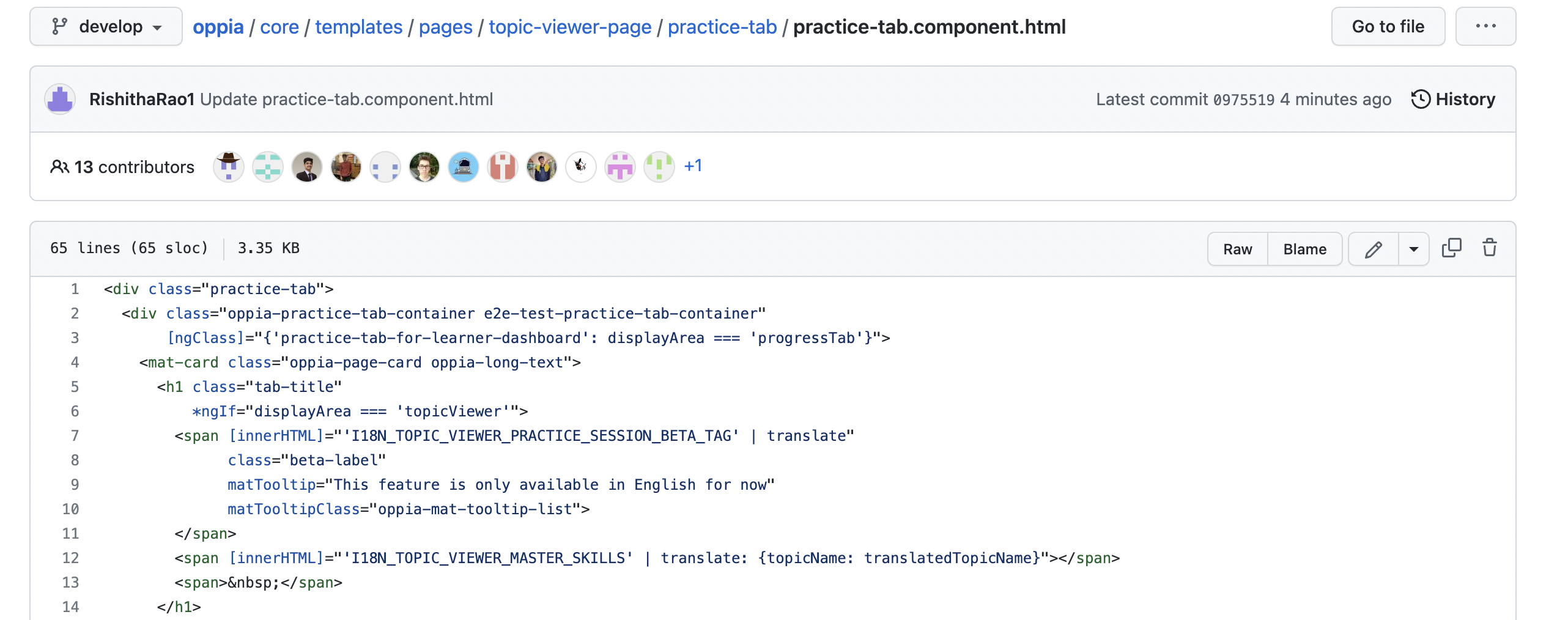This screenshot has height=620, width=1568.
Task: Open RishithaRao1's profile avatar
Action: pos(60,98)
